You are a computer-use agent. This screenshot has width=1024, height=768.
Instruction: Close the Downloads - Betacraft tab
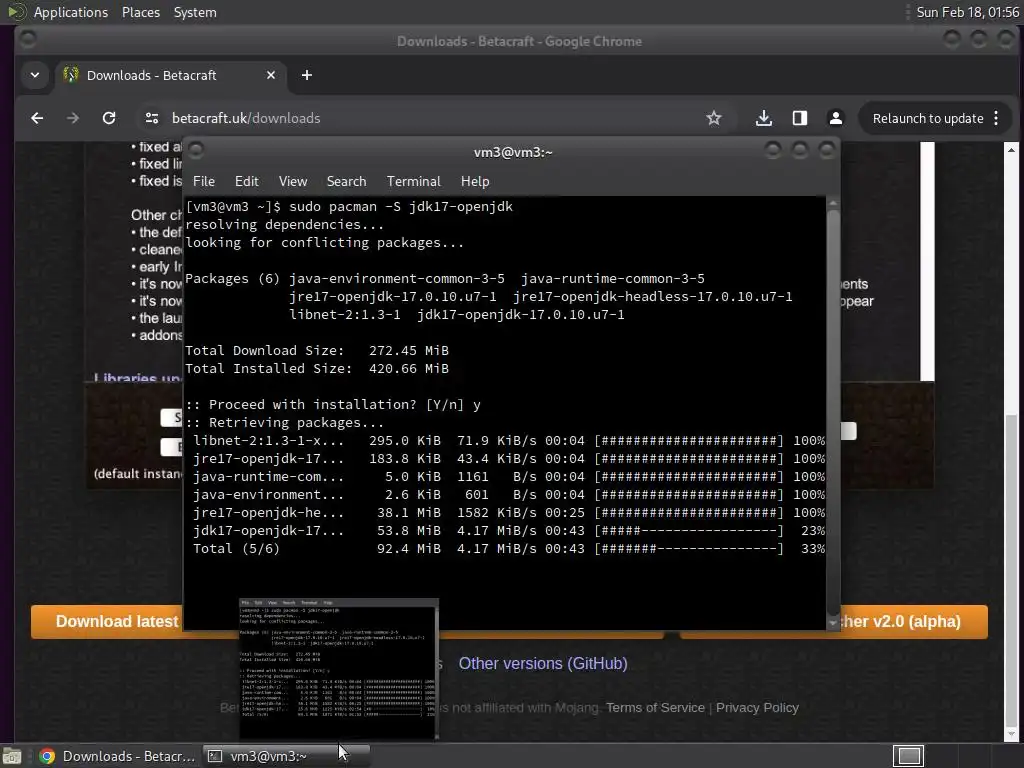point(271,75)
